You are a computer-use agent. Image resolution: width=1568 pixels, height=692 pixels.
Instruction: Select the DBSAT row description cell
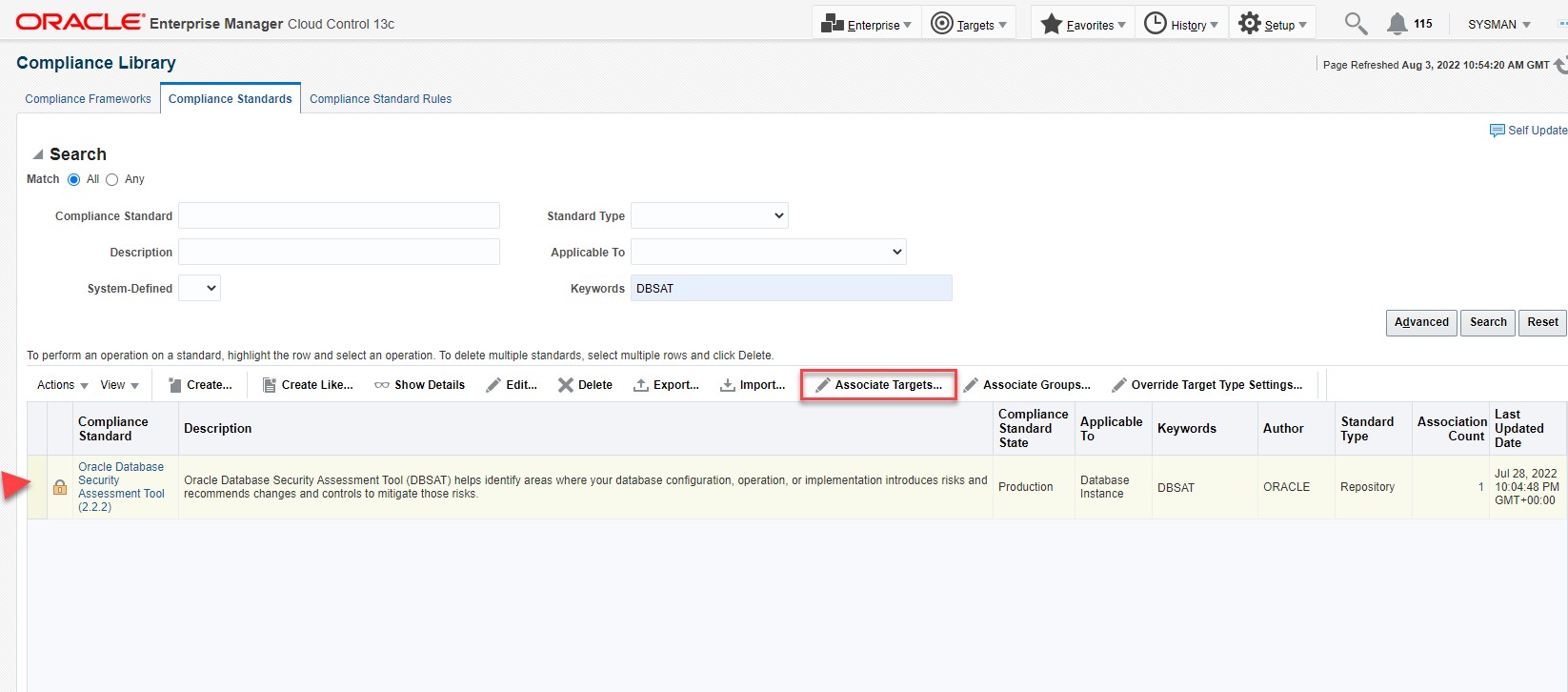[x=586, y=487]
